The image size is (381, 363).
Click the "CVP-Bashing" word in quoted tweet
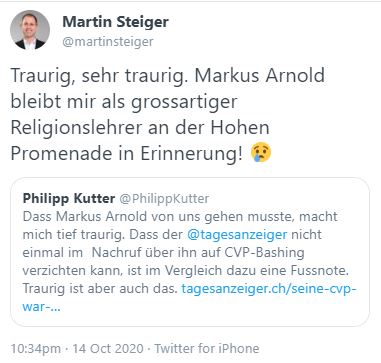(266, 253)
